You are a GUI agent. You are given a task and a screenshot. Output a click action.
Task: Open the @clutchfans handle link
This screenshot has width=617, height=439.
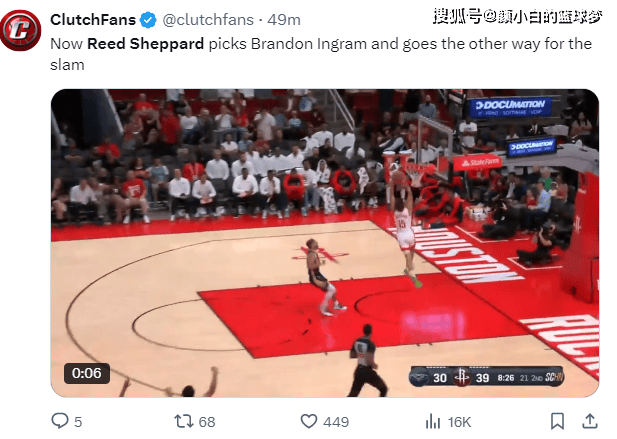pos(208,20)
